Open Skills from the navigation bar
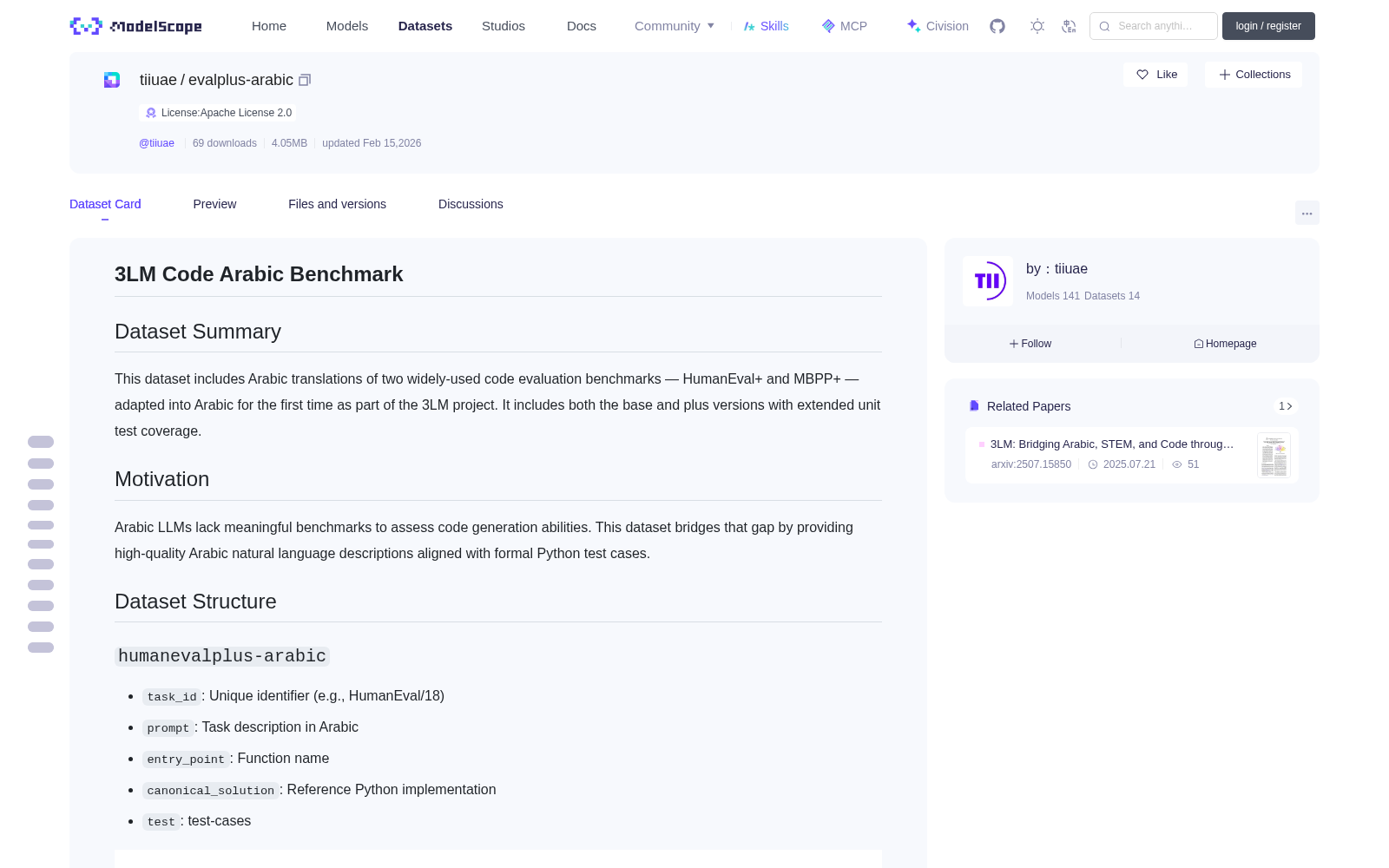1389x868 pixels. (x=767, y=26)
